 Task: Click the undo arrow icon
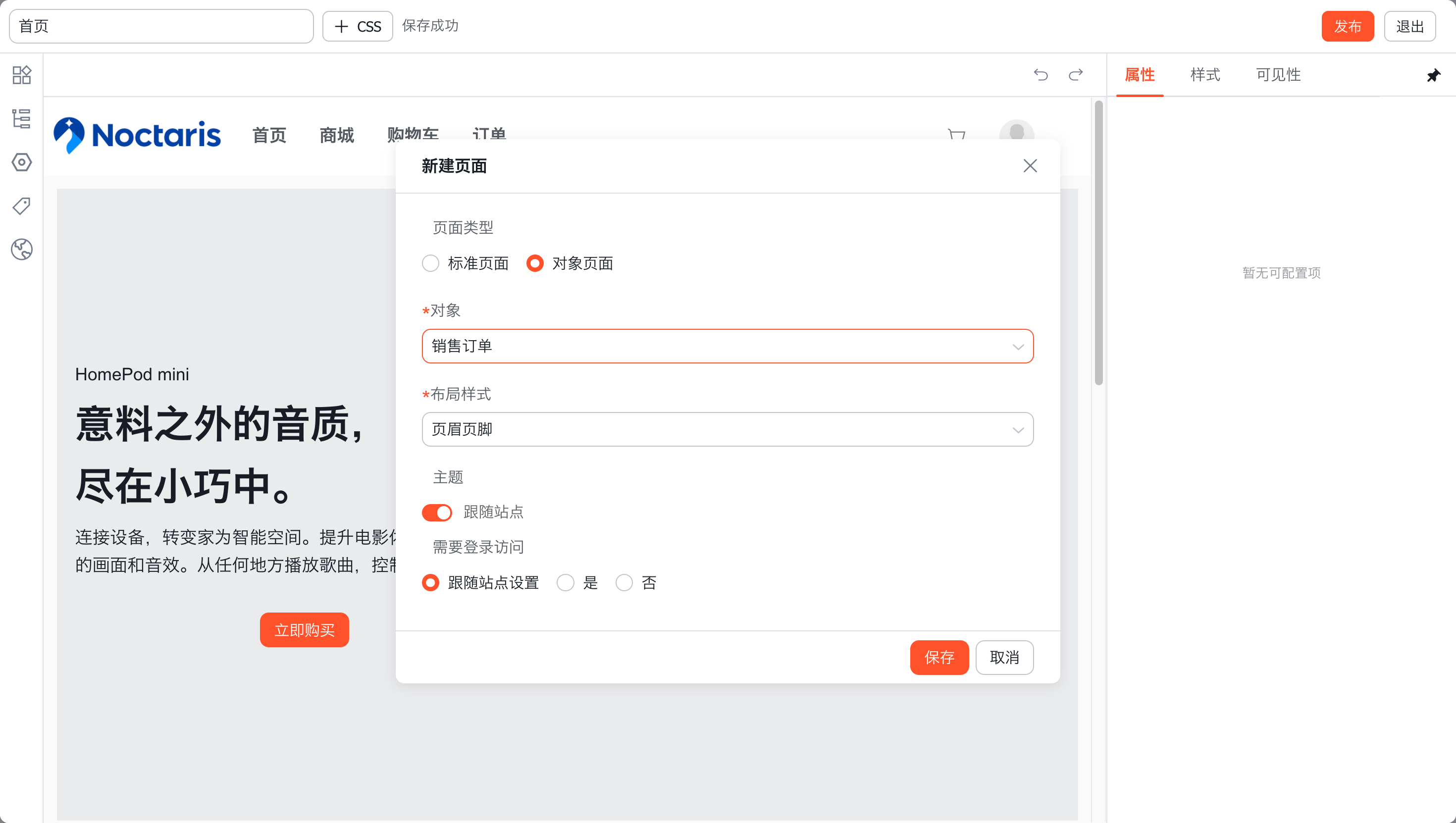pyautogui.click(x=1040, y=75)
